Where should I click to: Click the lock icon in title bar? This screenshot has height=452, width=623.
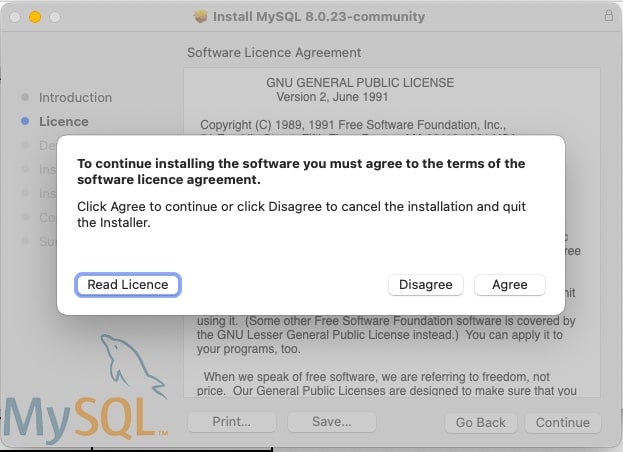tap(609, 16)
